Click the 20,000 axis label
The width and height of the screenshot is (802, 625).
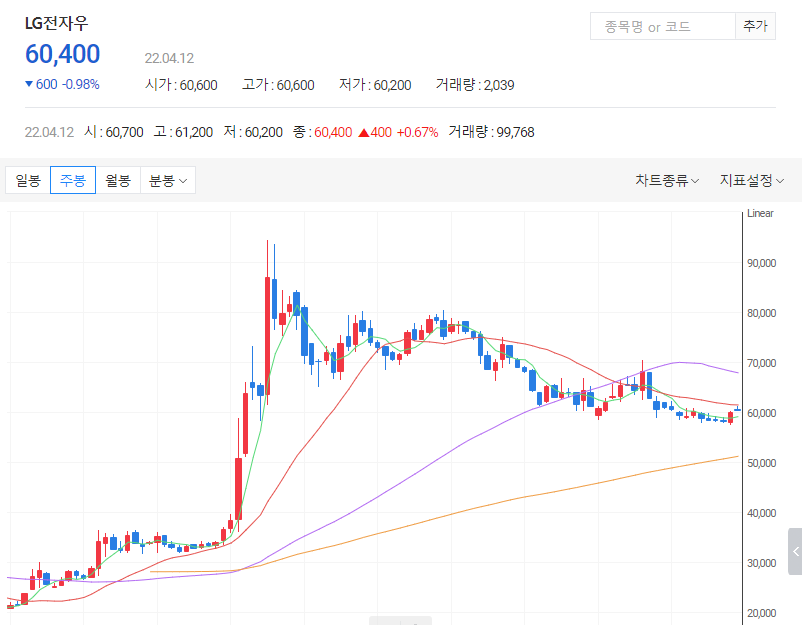point(762,613)
